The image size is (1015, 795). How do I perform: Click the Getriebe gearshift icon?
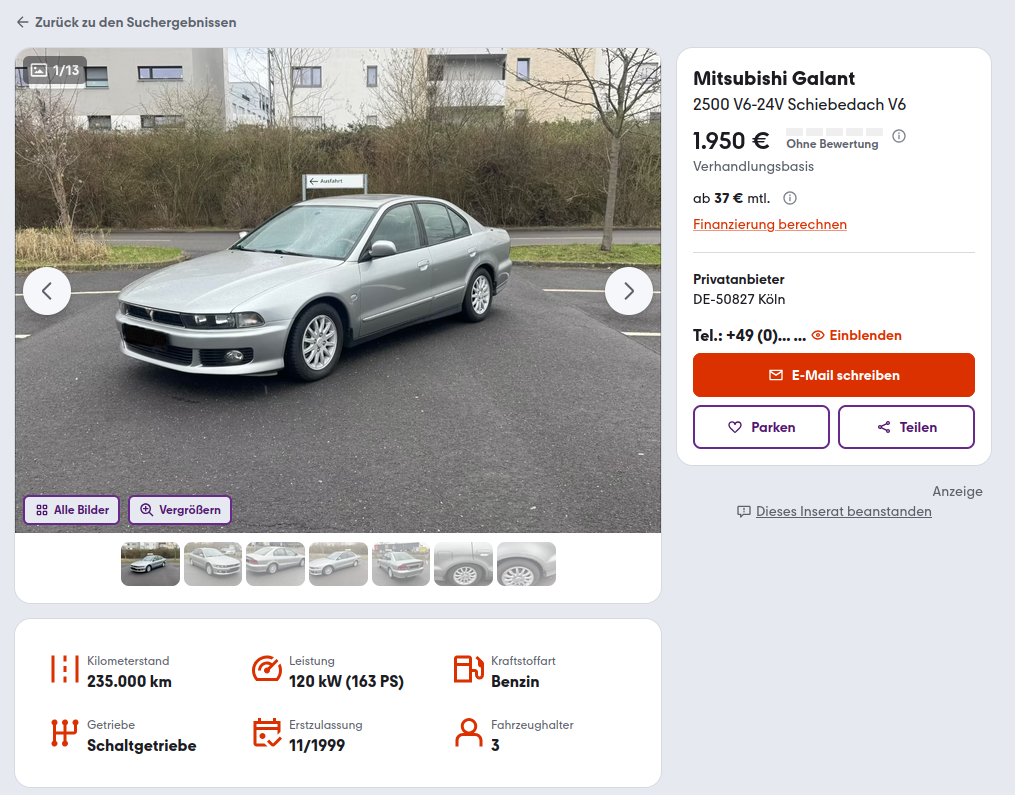(x=65, y=733)
